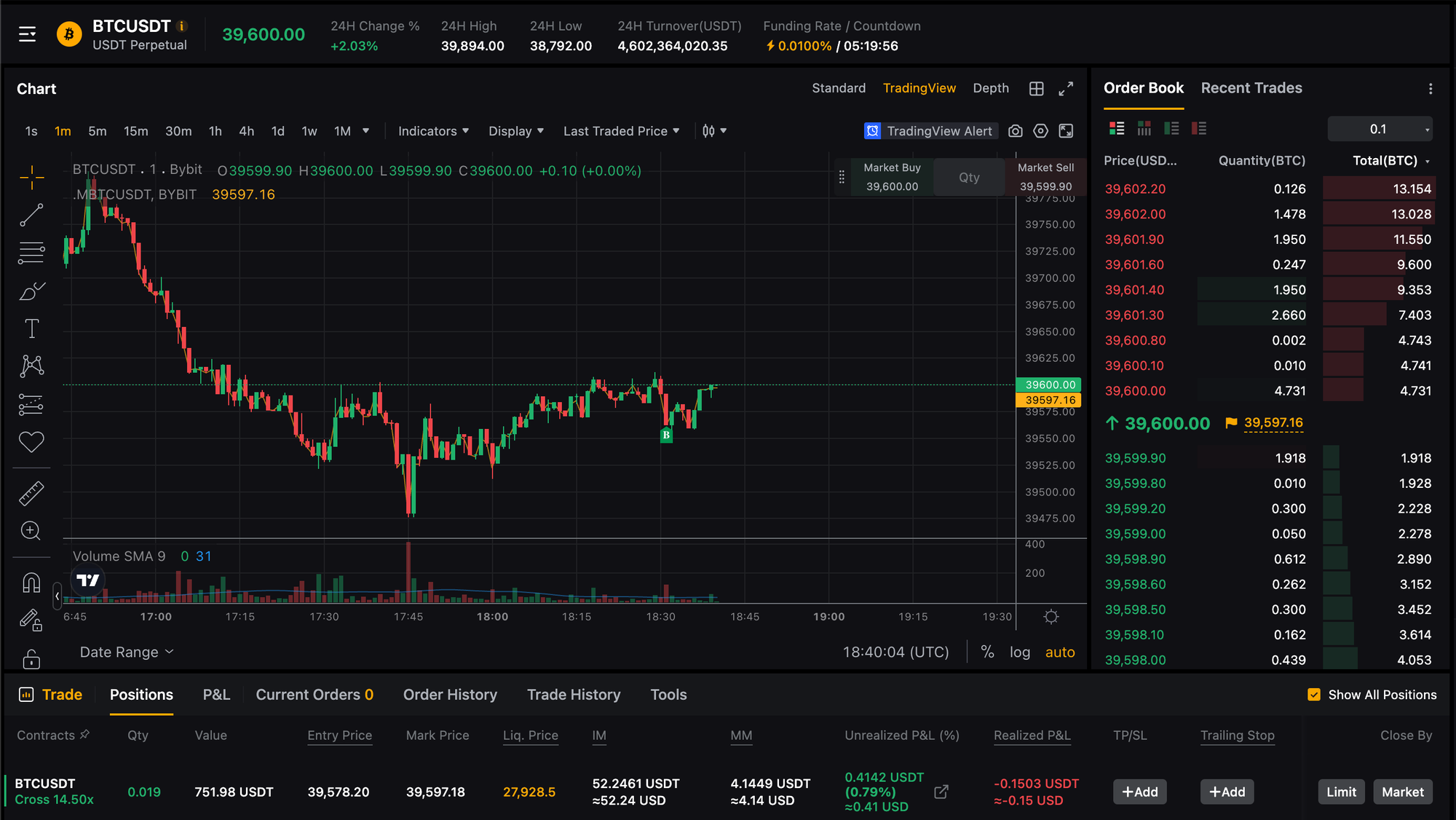Select the brush drawing tool
The width and height of the screenshot is (1456, 820).
click(x=31, y=291)
